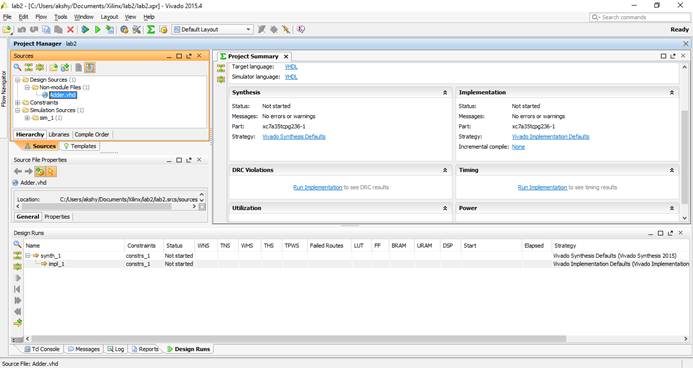The image size is (693, 368).
Task: Click the green-arrow icon at the bottom of Design Runs sidebar
Action: [x=17, y=323]
